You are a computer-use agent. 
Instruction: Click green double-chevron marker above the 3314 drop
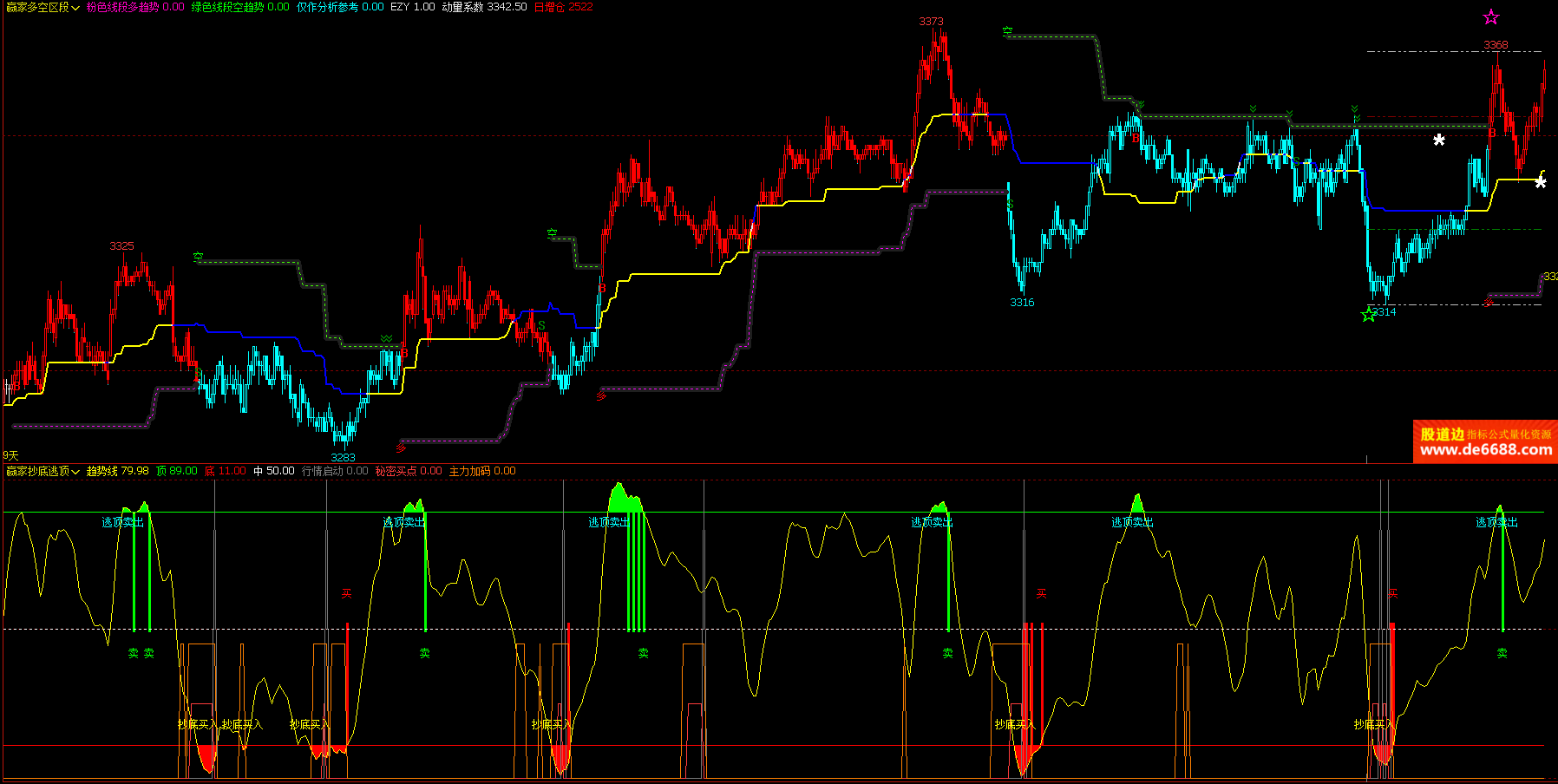1354,109
